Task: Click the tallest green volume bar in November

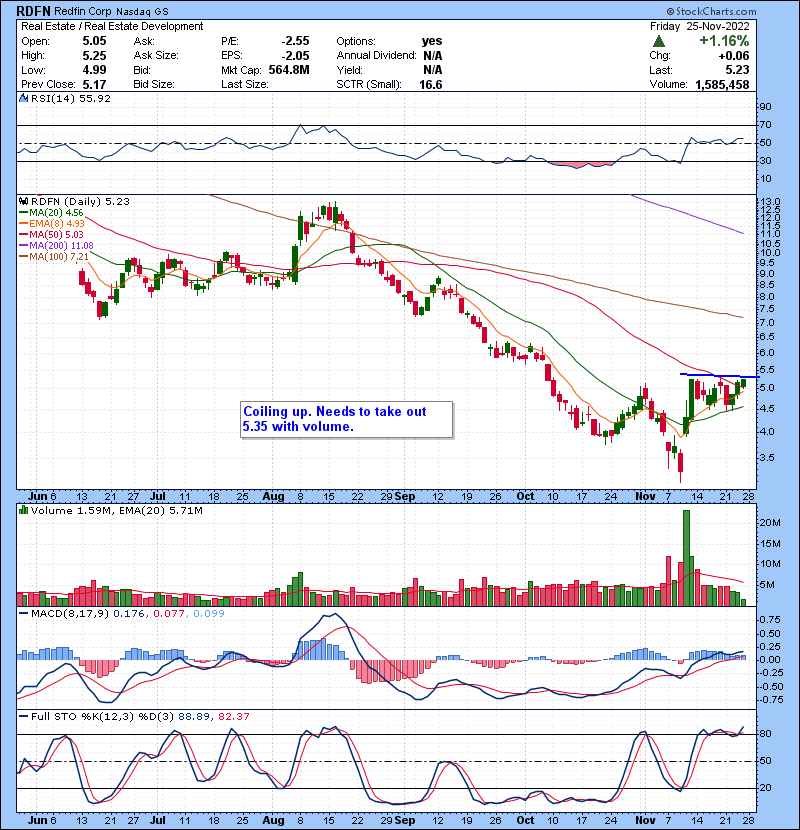Action: 687,558
